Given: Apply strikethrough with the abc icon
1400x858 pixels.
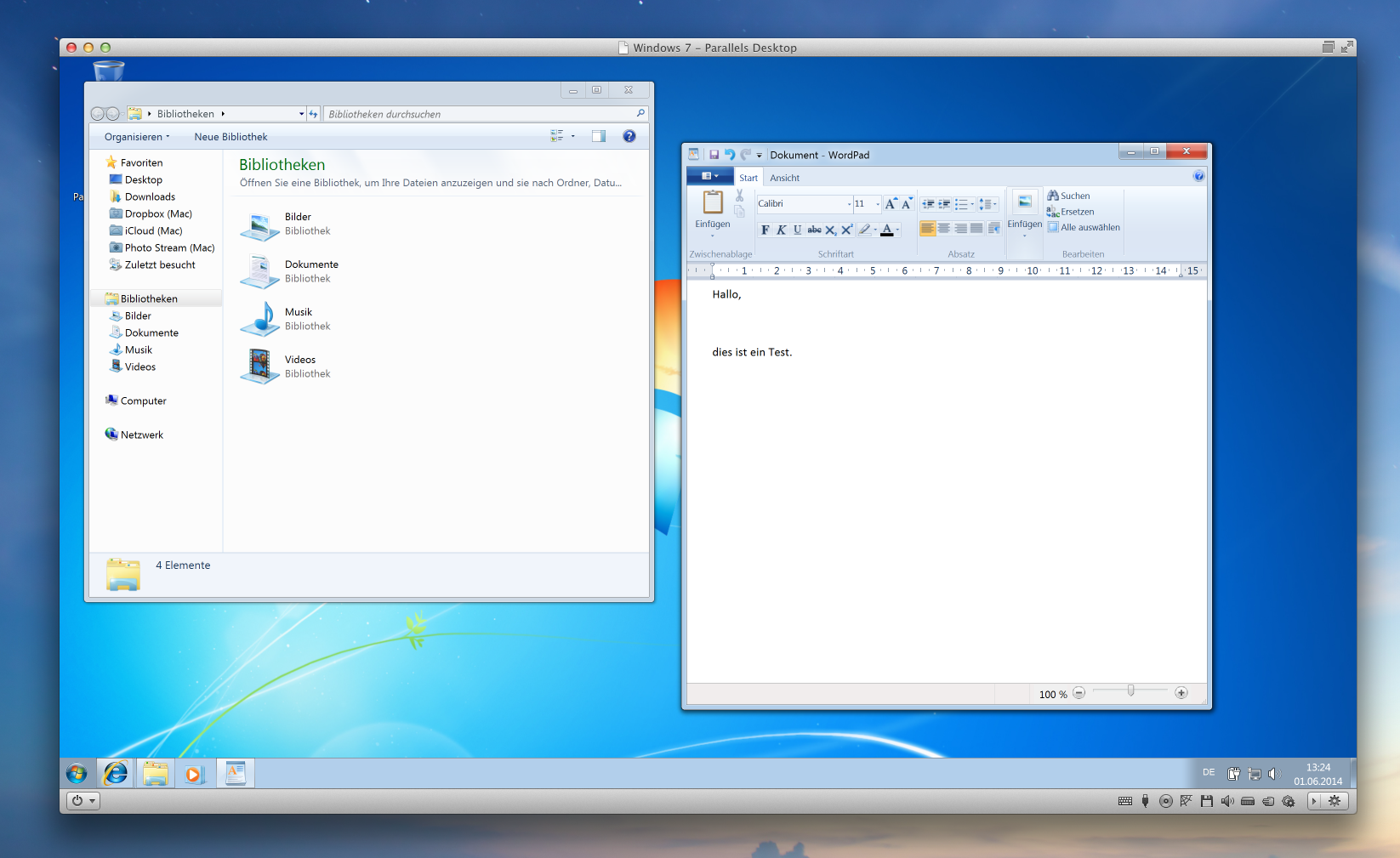Looking at the screenshot, I should 814,230.
